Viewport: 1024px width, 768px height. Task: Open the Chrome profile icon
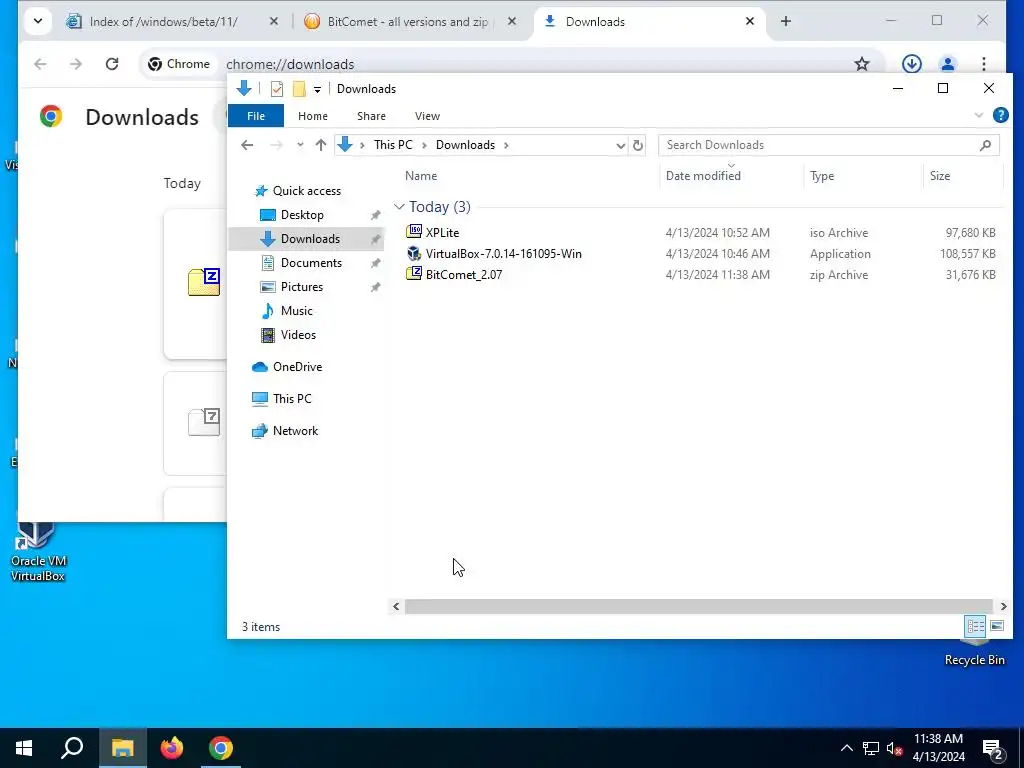948,64
